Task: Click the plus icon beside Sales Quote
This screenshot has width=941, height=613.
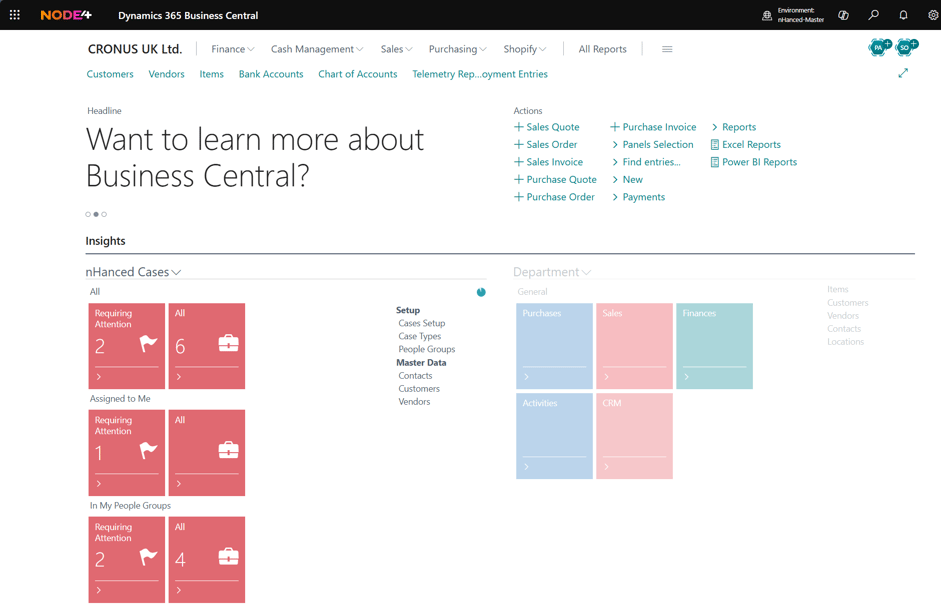Action: click(x=519, y=127)
